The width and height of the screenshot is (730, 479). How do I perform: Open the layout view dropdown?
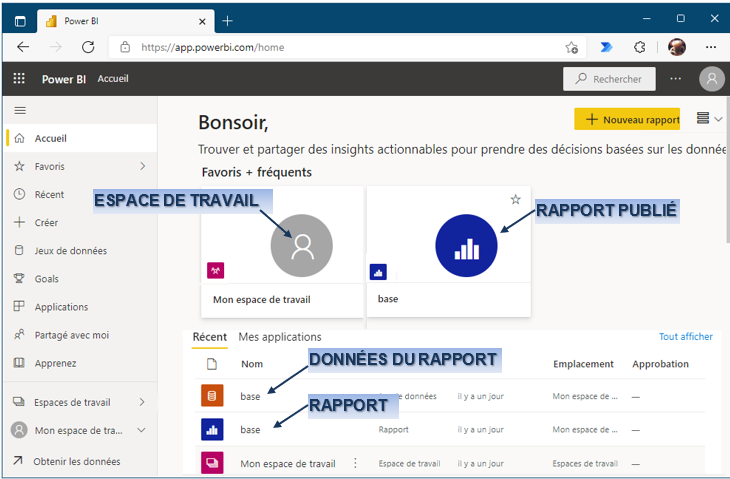pos(710,119)
